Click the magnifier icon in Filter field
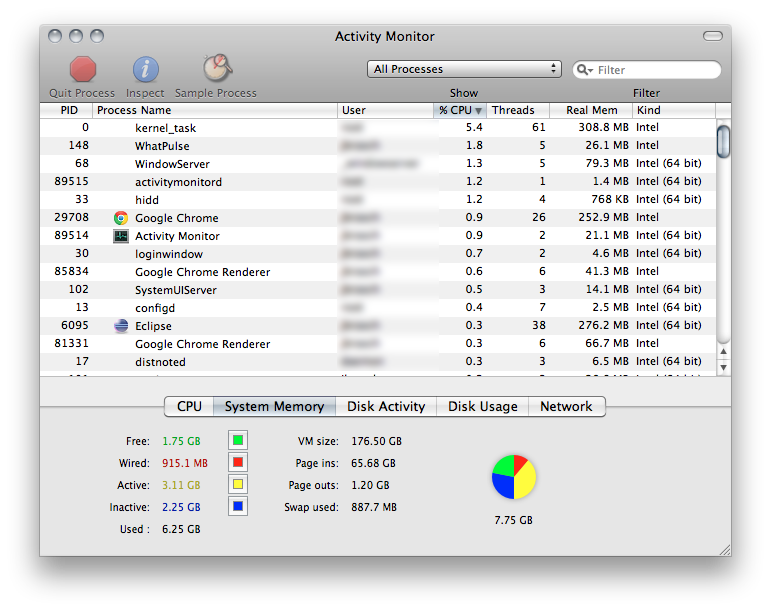771x611 pixels. [x=584, y=70]
